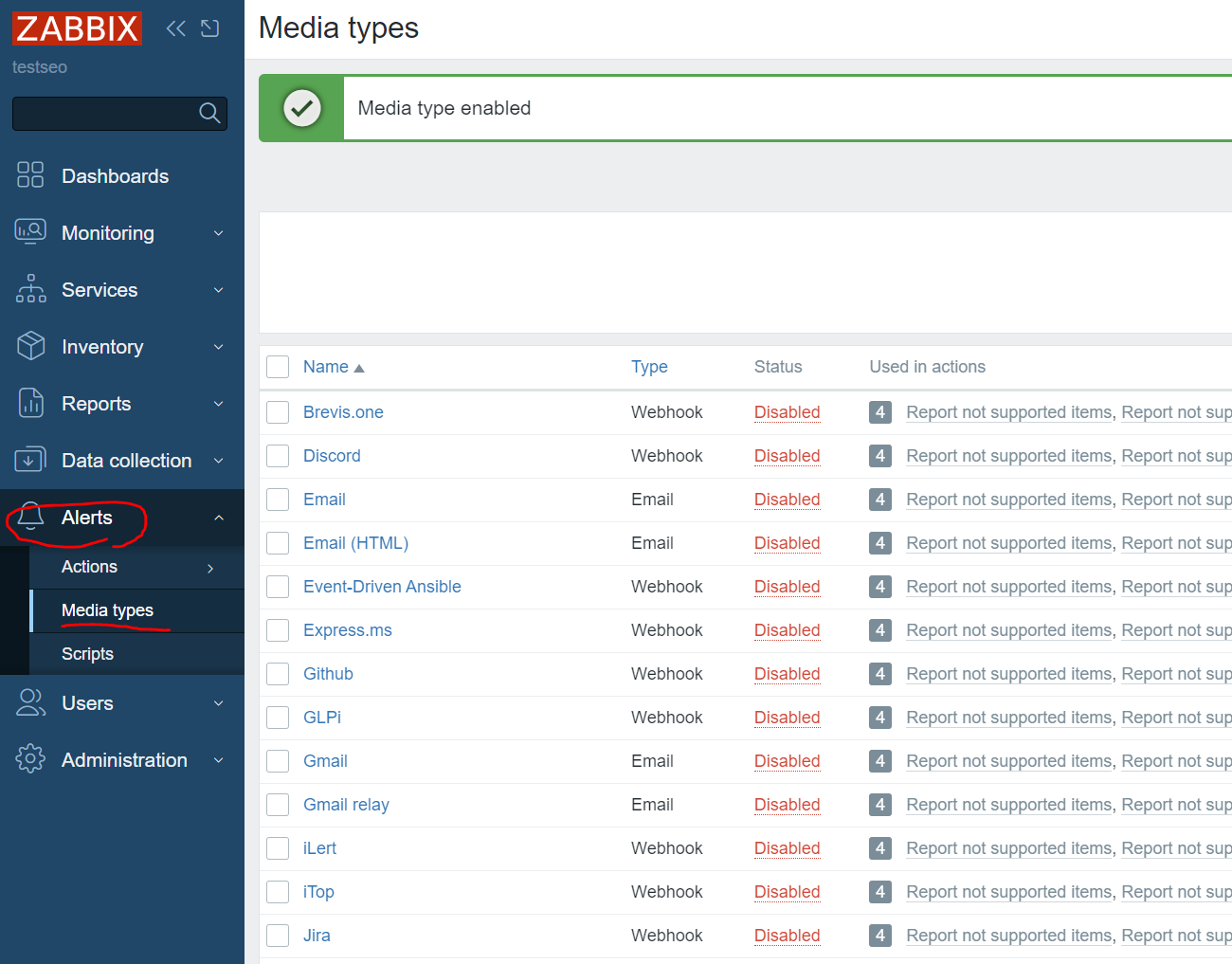Image resolution: width=1232 pixels, height=964 pixels.
Task: Open the Brevis.one media type
Action: coord(343,412)
